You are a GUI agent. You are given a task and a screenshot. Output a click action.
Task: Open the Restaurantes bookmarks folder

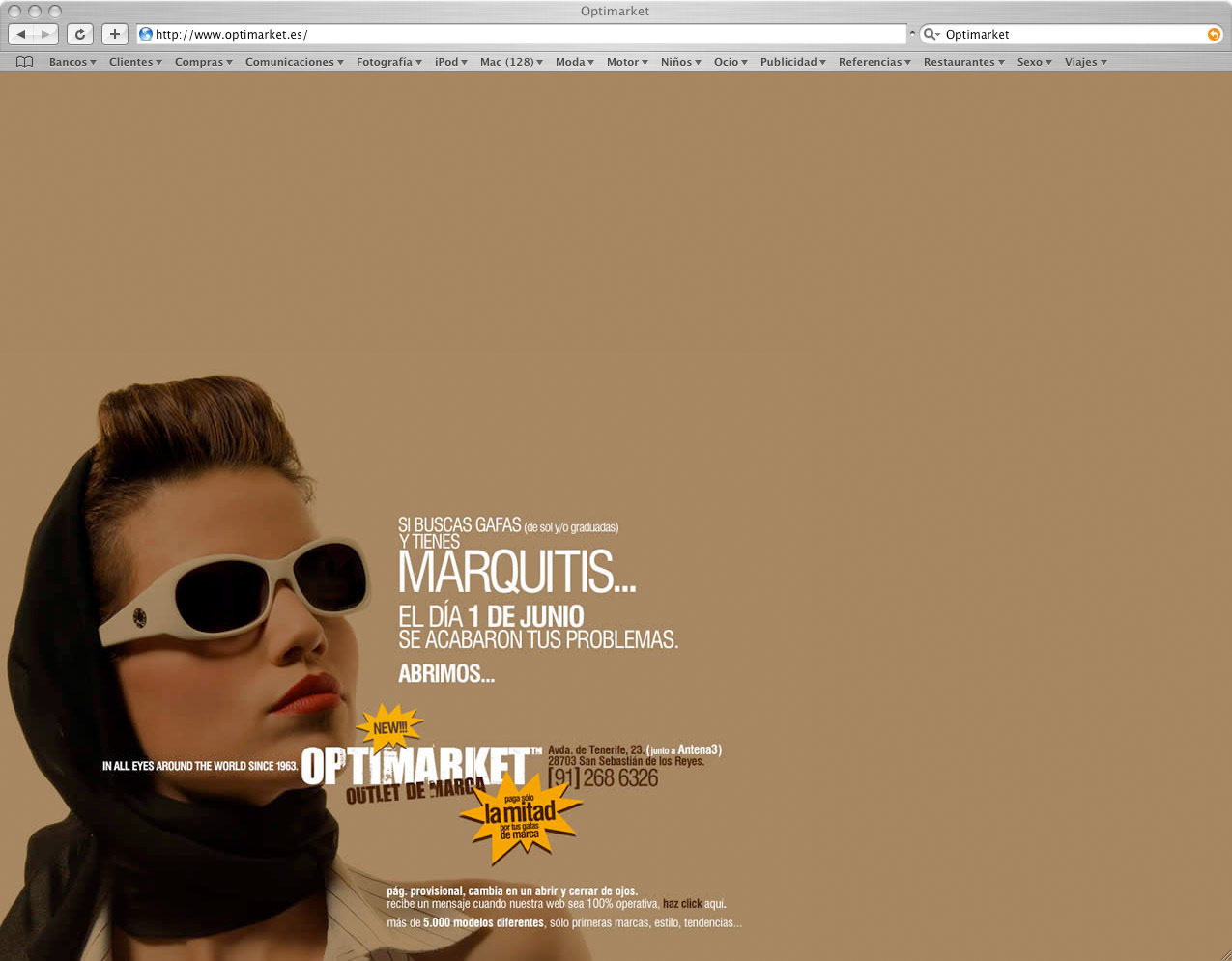click(964, 62)
